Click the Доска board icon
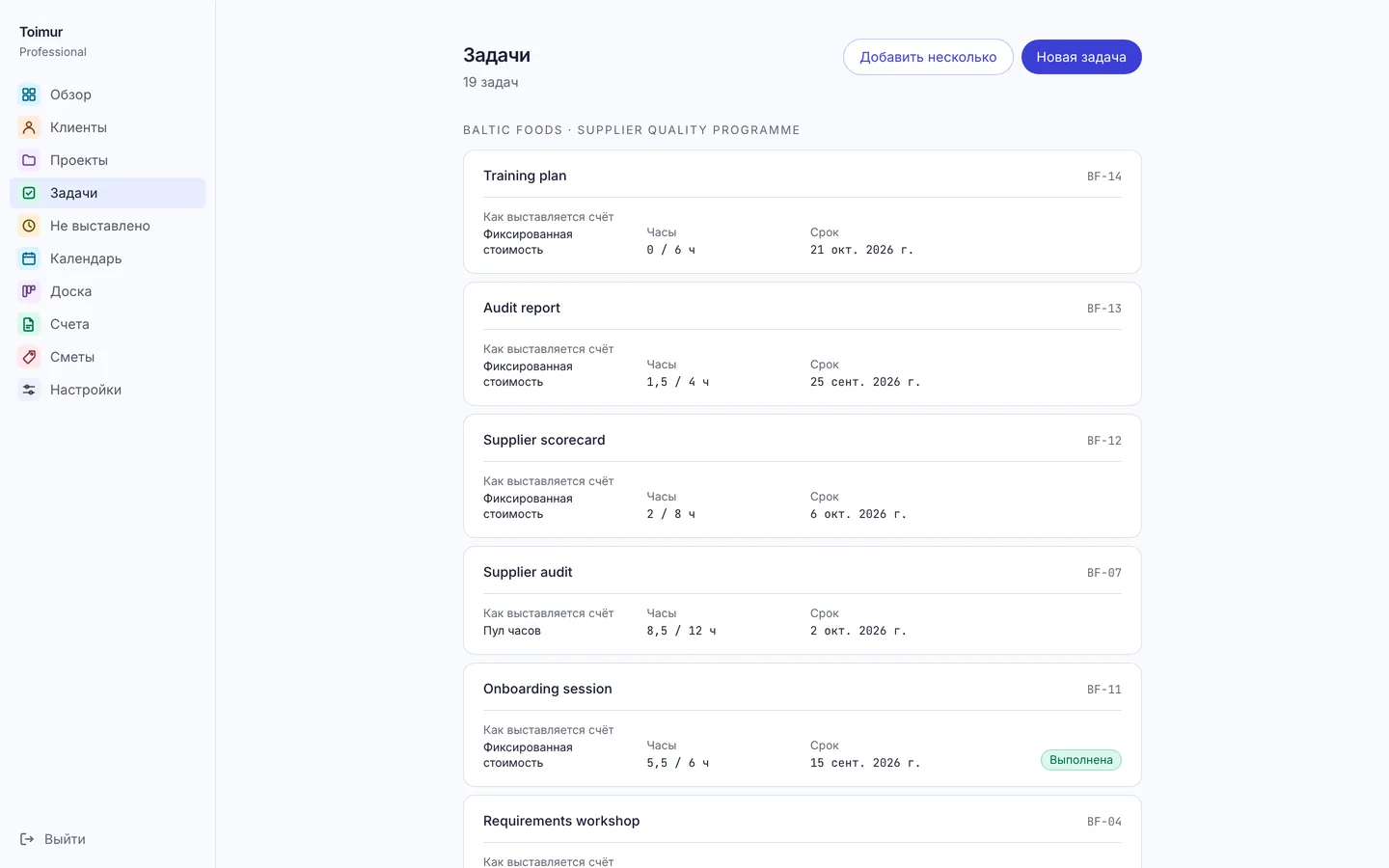1389x868 pixels. pos(29,291)
